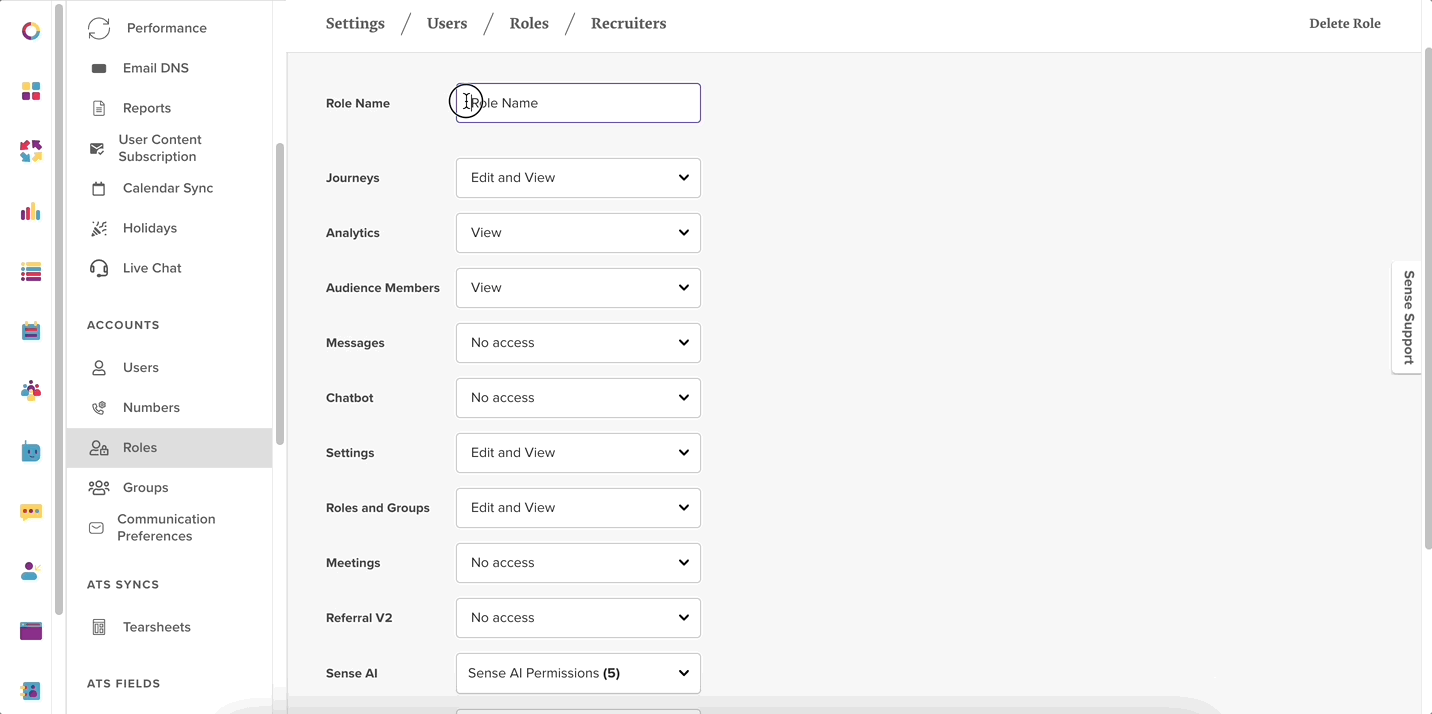The image size is (1432, 714).
Task: Click the main page vertical scrollbar
Action: point(1427,300)
